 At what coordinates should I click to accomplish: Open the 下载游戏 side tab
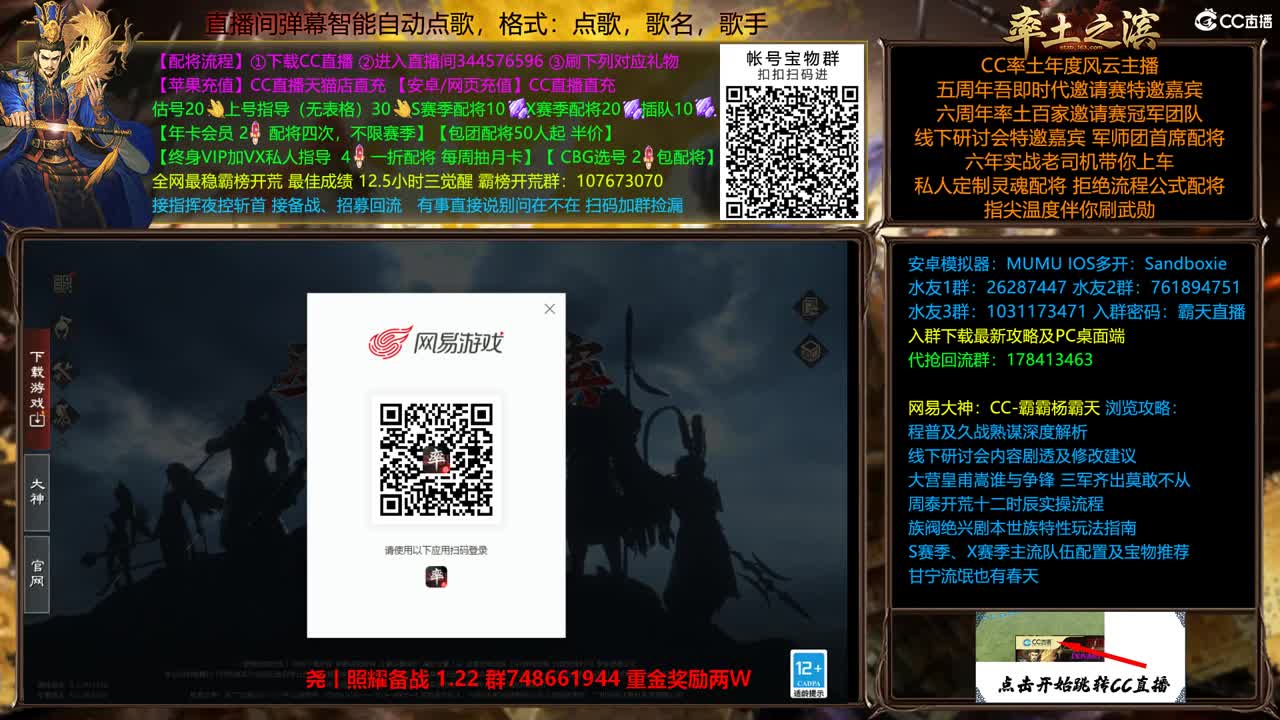tap(37, 389)
